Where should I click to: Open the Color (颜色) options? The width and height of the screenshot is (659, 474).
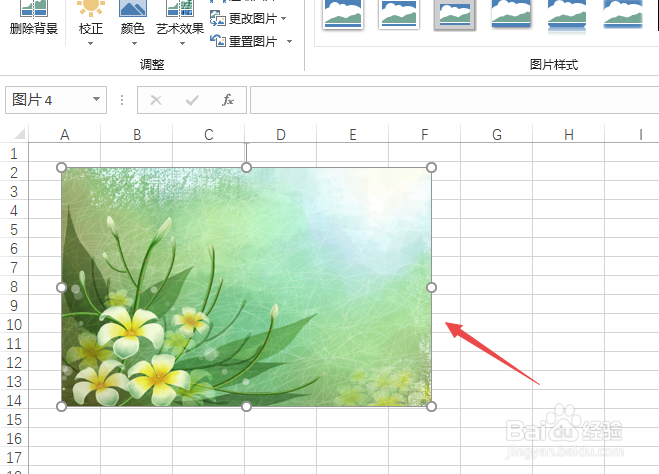[x=133, y=21]
